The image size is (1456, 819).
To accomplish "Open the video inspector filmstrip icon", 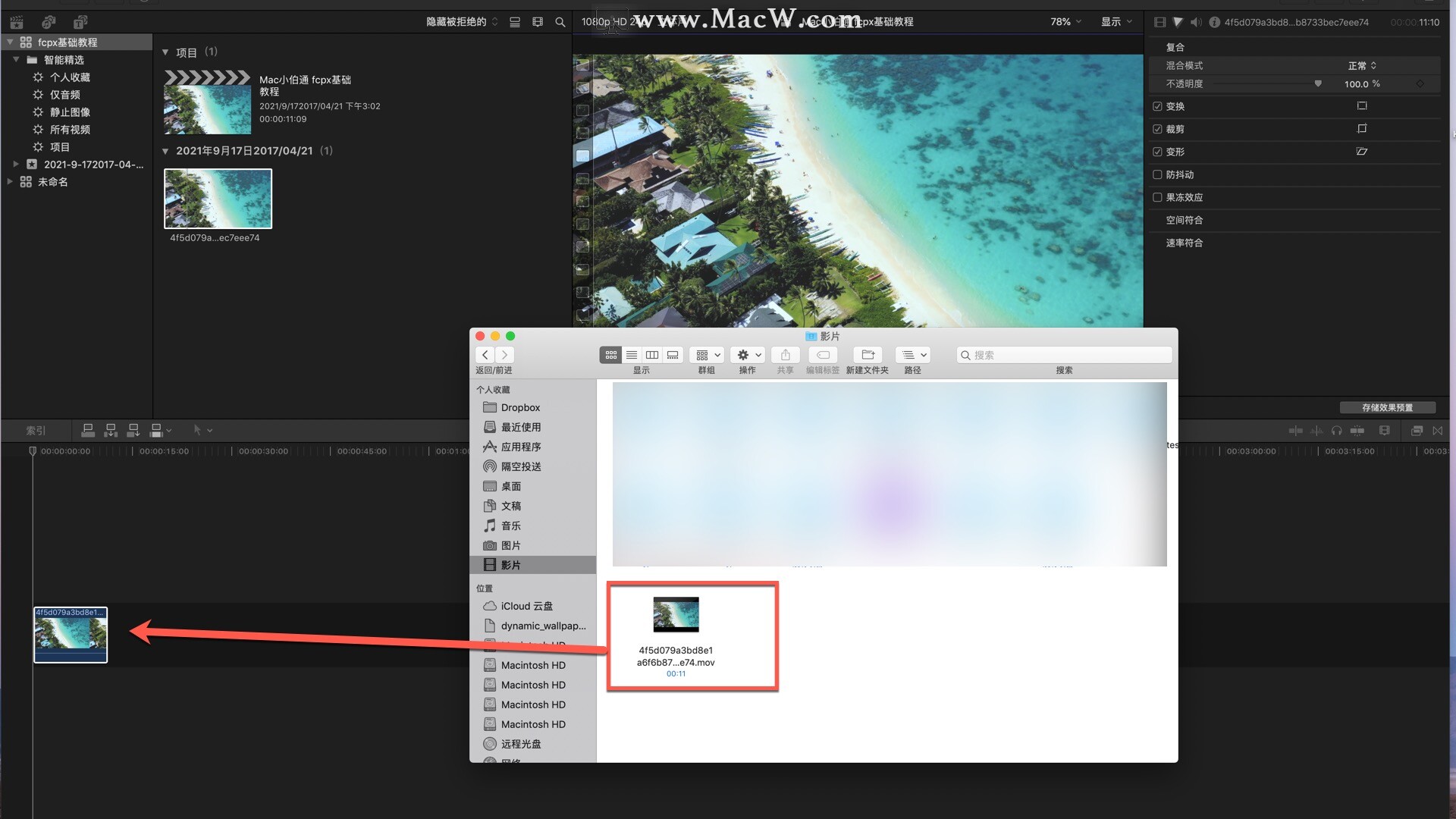I will [x=1159, y=22].
